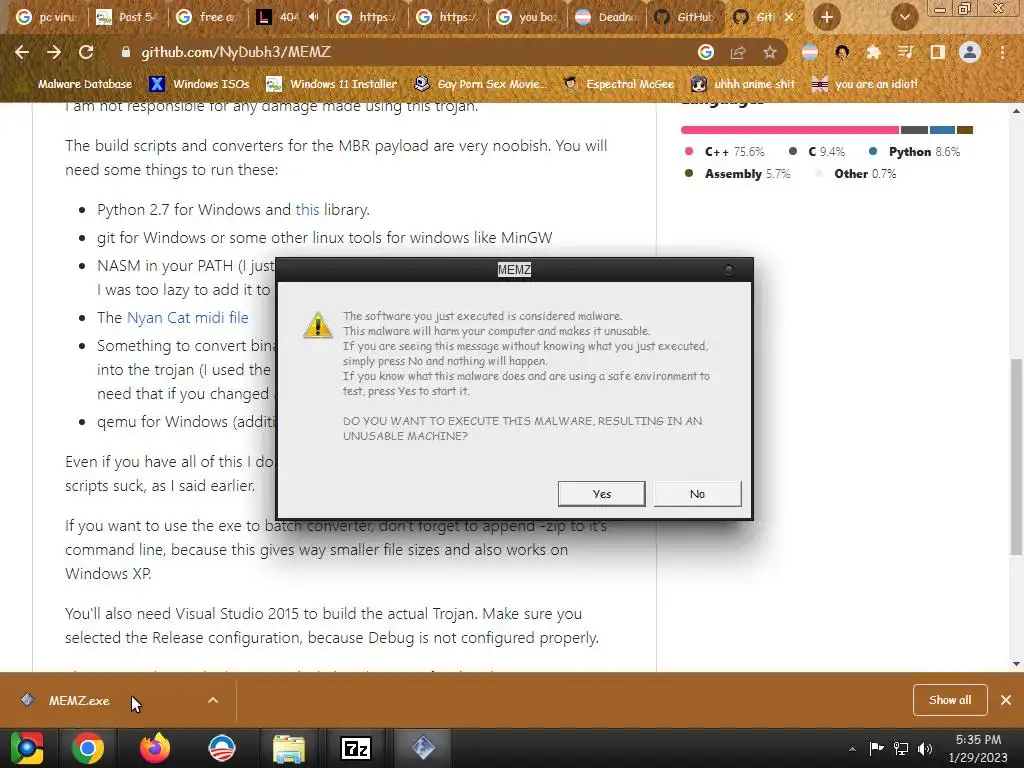Screen dimensions: 1024x768
Task: Click the pink C++ language bar segment
Action: coord(790,130)
